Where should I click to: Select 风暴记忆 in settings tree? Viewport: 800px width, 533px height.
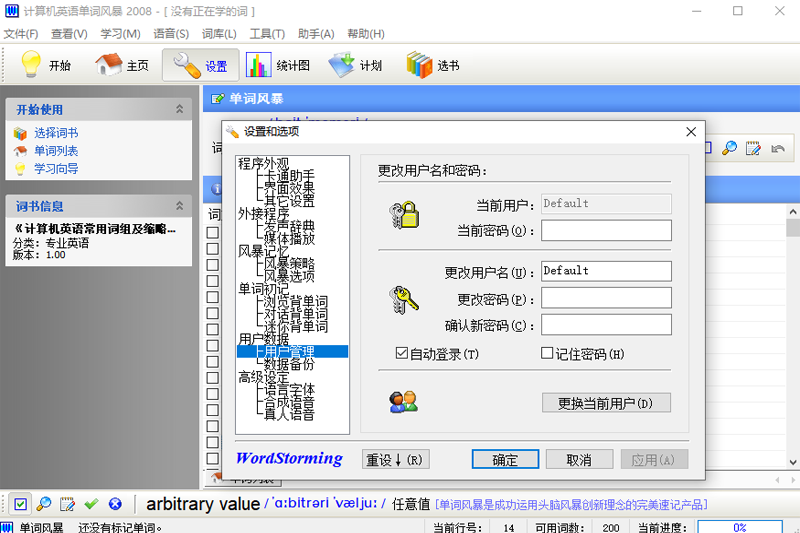tap(264, 251)
